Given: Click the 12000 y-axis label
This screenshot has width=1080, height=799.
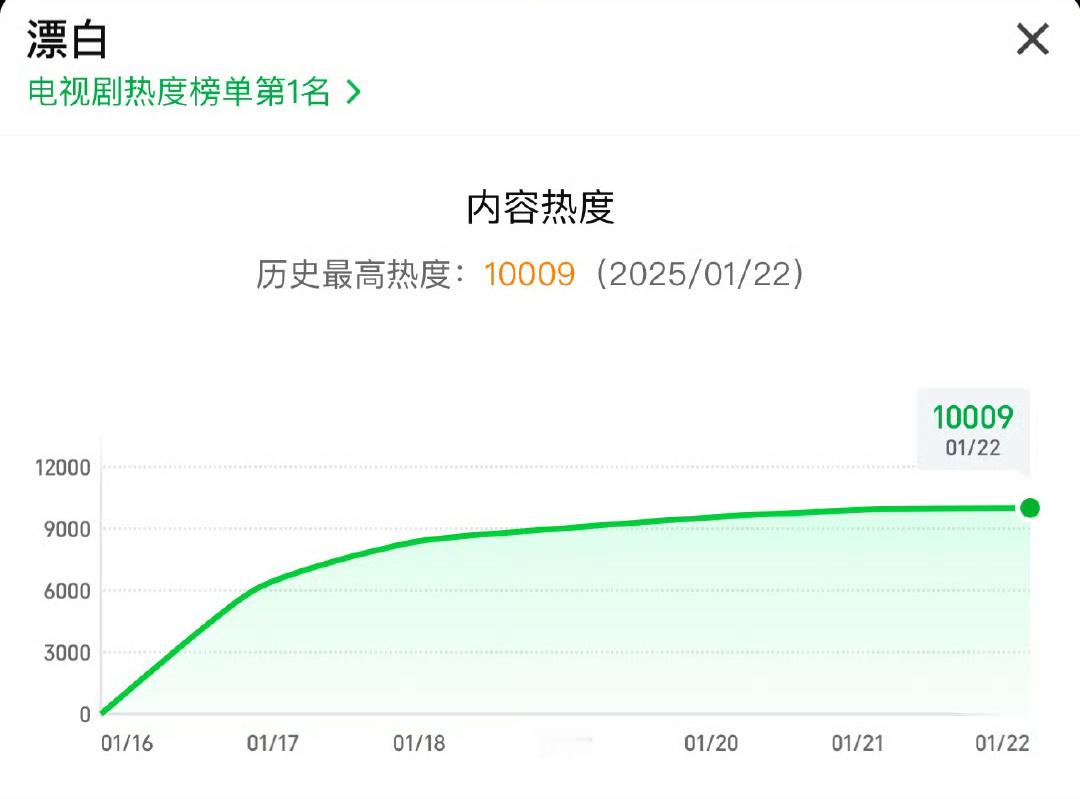Looking at the screenshot, I should [x=63, y=468].
